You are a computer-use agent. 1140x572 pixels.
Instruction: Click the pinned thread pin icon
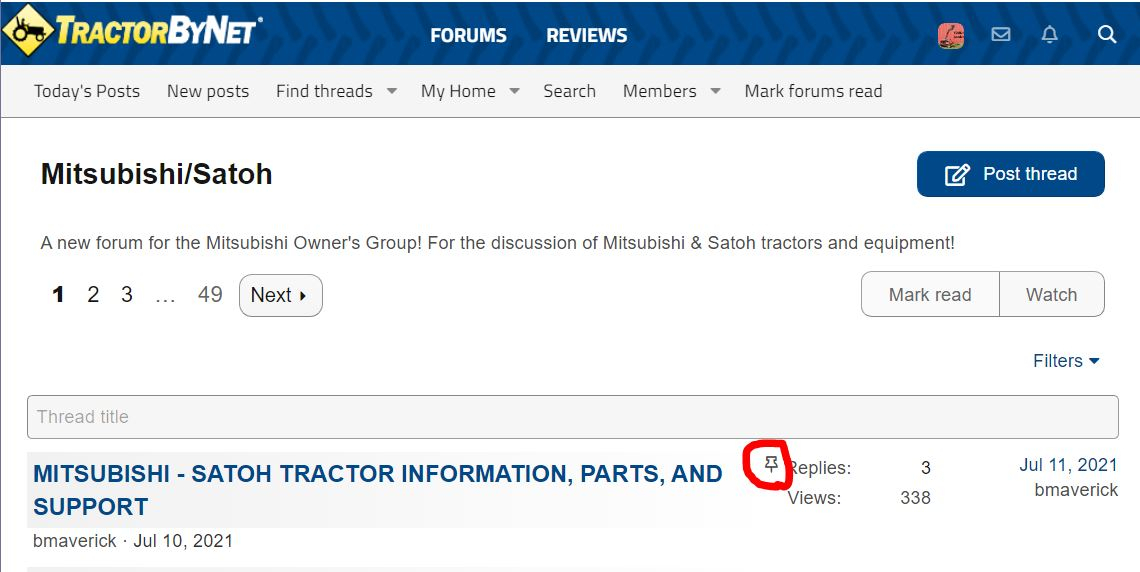(x=770, y=464)
